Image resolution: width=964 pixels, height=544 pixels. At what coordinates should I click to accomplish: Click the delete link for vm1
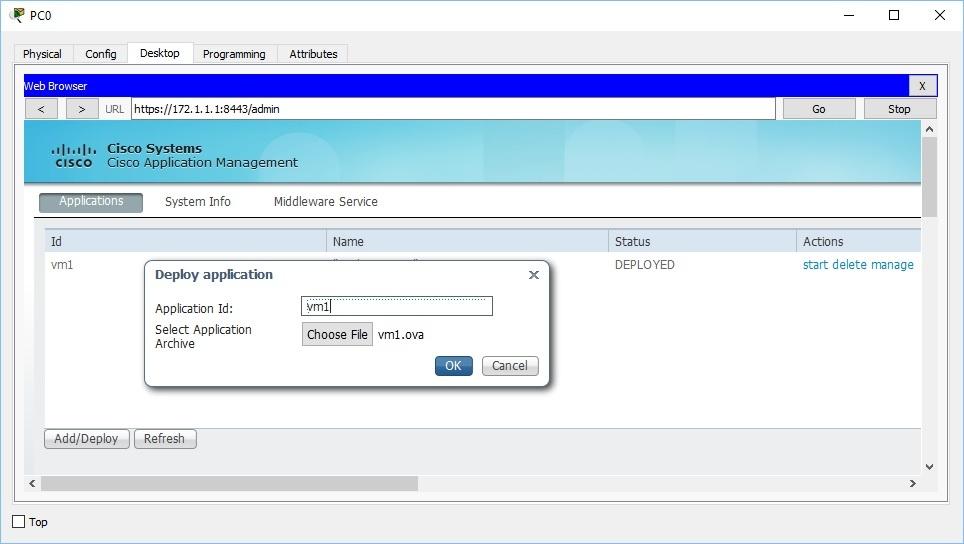click(x=849, y=265)
